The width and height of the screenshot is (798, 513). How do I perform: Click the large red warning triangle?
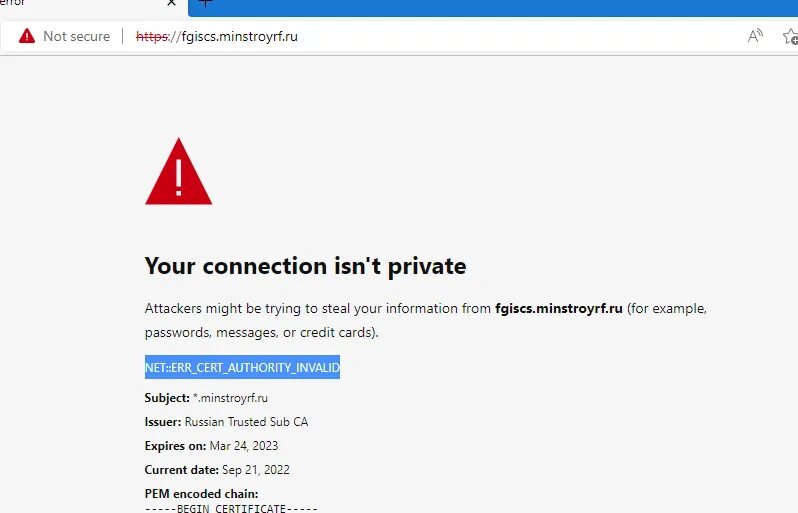pyautogui.click(x=178, y=172)
